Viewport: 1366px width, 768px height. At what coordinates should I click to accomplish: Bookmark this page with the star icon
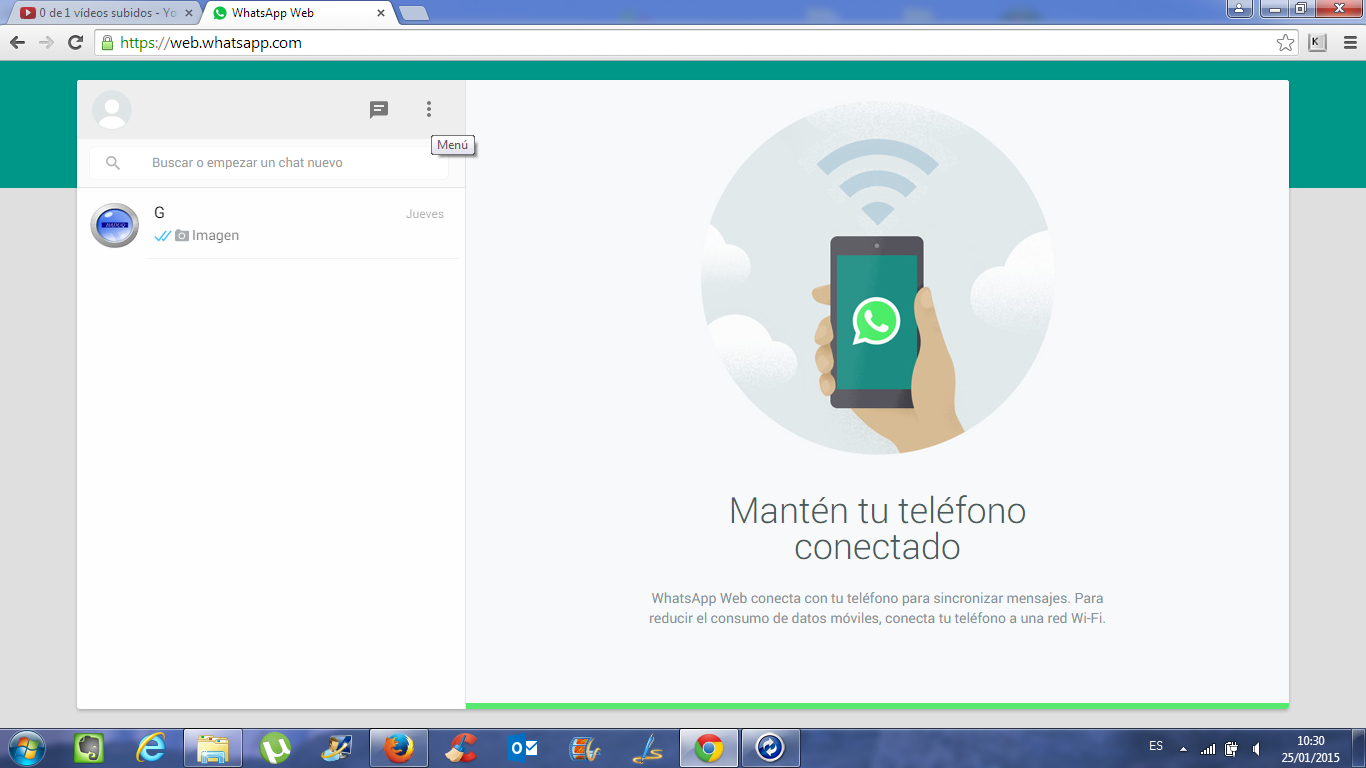click(1285, 42)
